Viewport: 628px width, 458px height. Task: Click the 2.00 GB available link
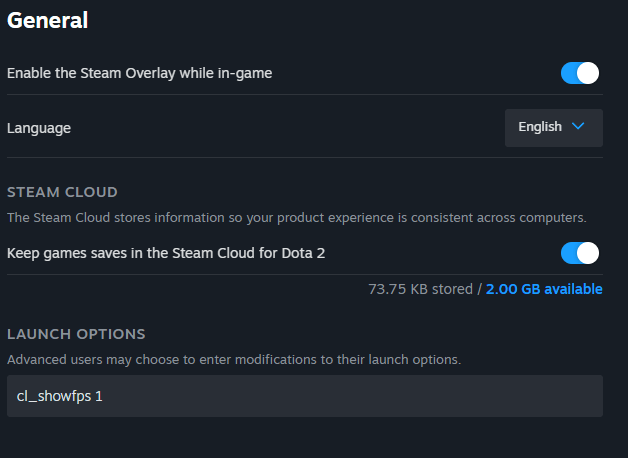544,289
